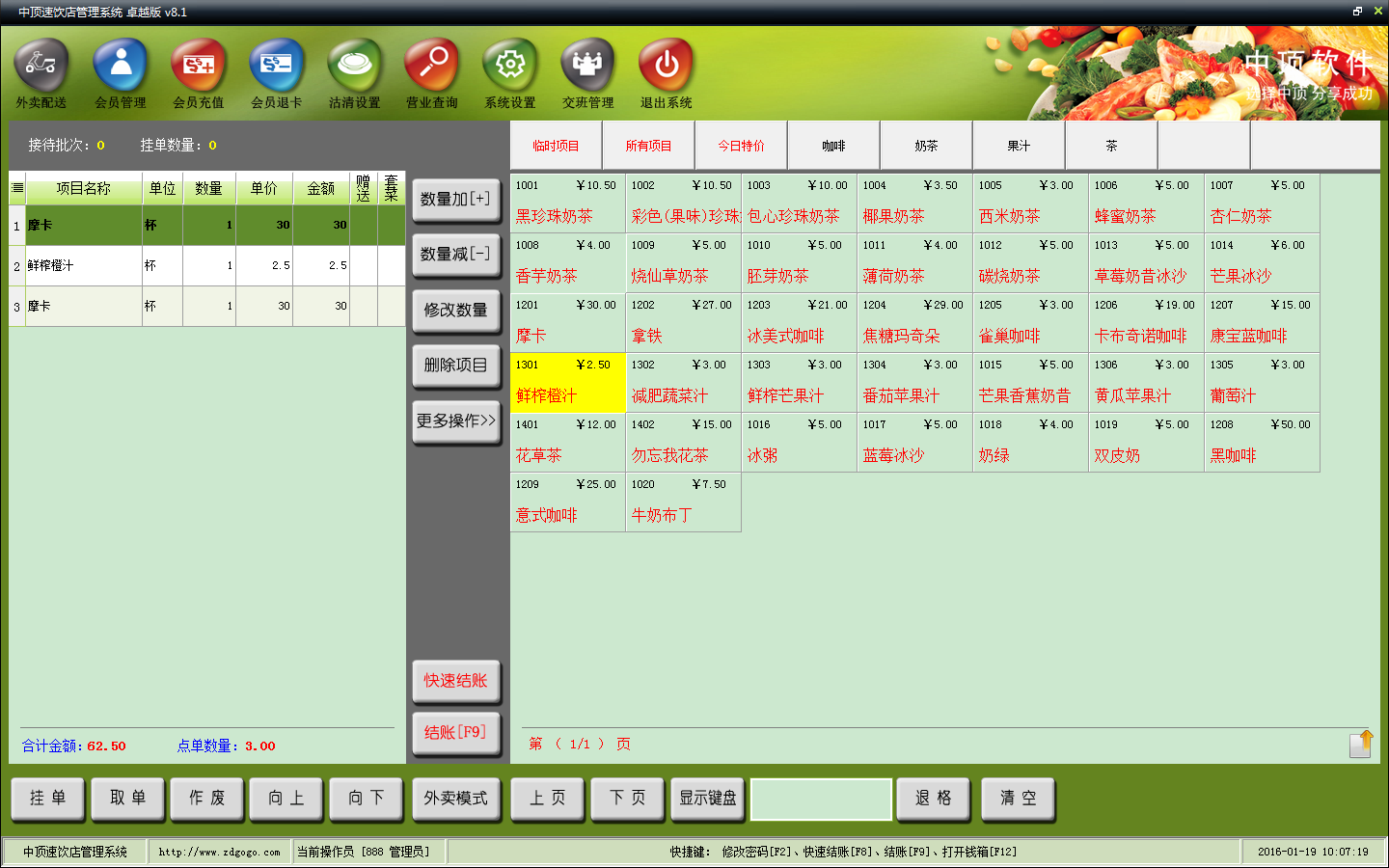Select the 鲜榨橙汁 row in order list
Image resolution: width=1389 pixels, height=868 pixels.
point(207,265)
